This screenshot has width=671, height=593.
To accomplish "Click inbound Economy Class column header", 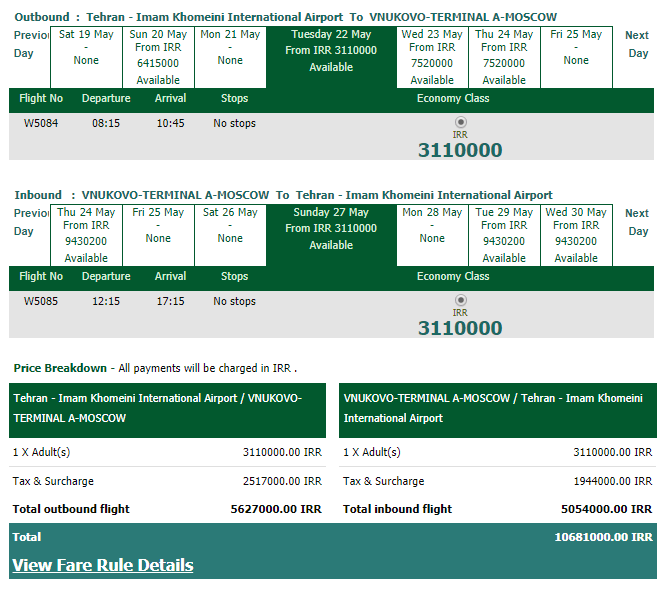I will pyautogui.click(x=453, y=276).
